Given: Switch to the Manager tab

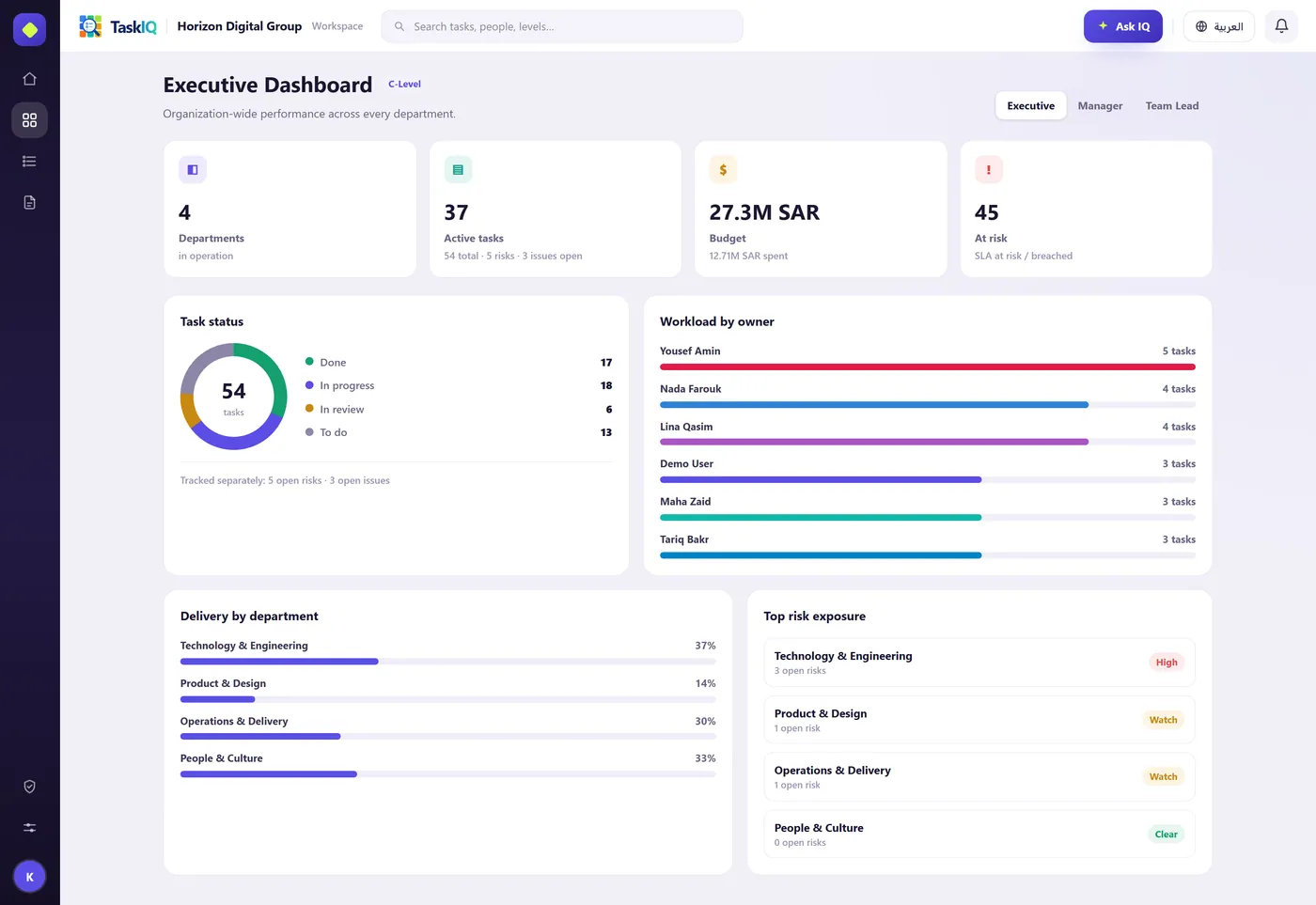Looking at the screenshot, I should [1100, 106].
